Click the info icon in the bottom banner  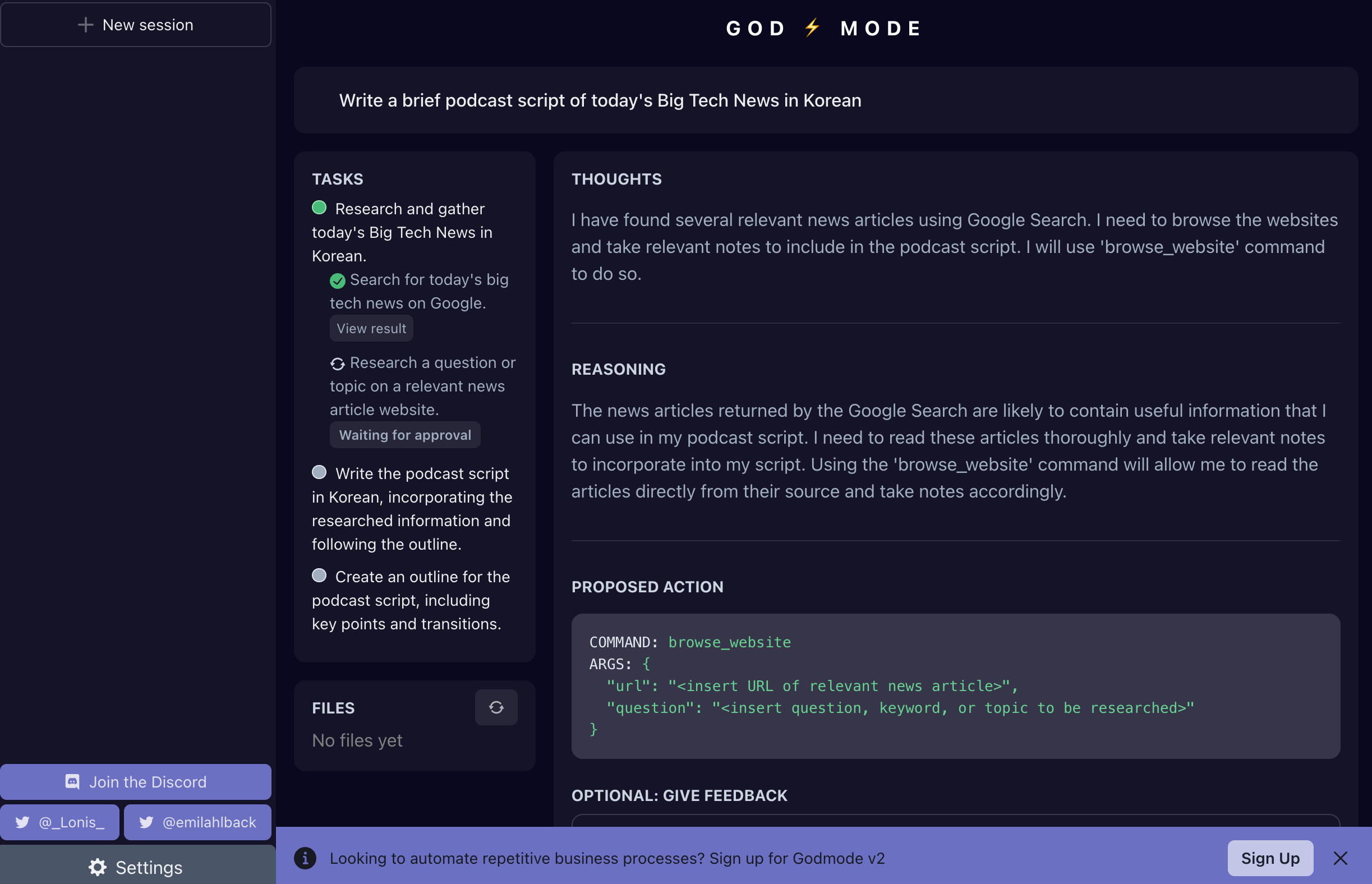click(x=305, y=858)
